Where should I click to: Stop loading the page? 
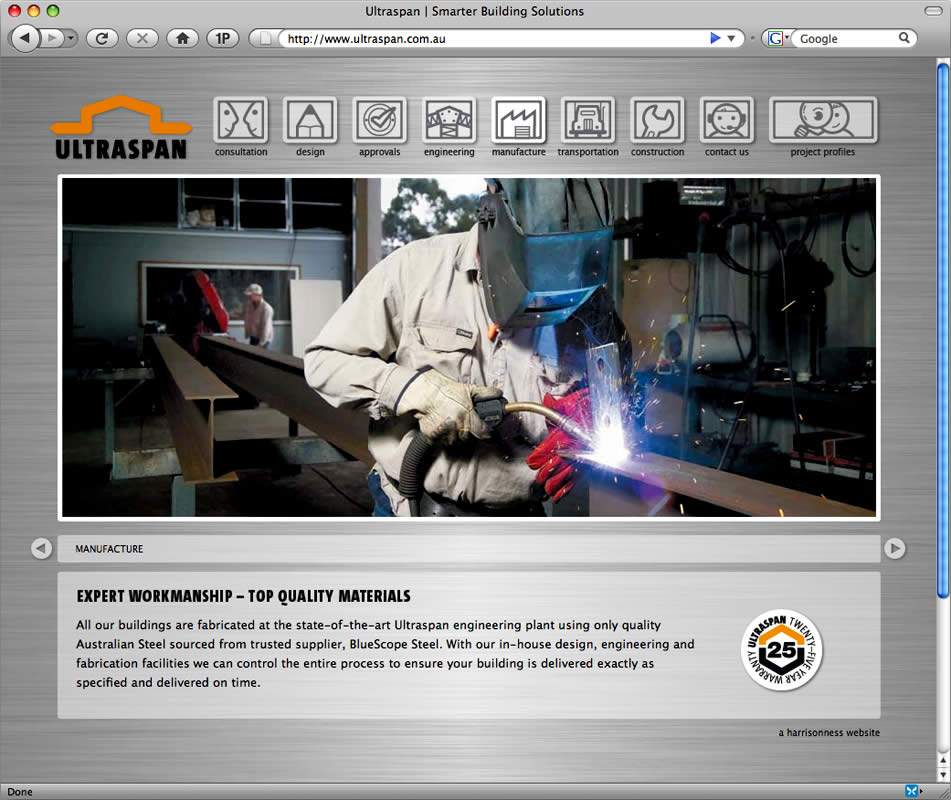pos(142,38)
